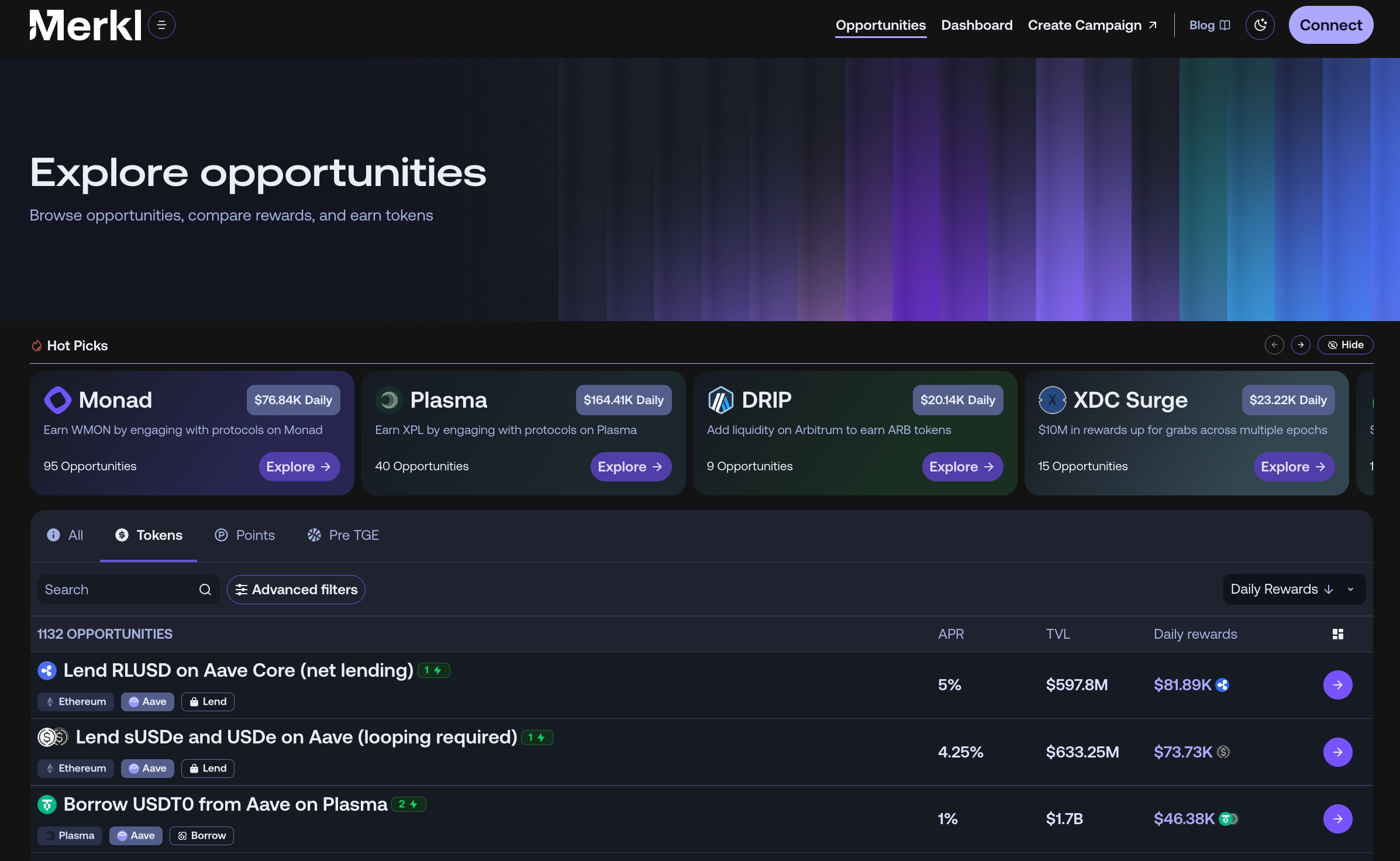Click the search magnifier icon
This screenshot has width=1400, height=861.
coord(205,590)
